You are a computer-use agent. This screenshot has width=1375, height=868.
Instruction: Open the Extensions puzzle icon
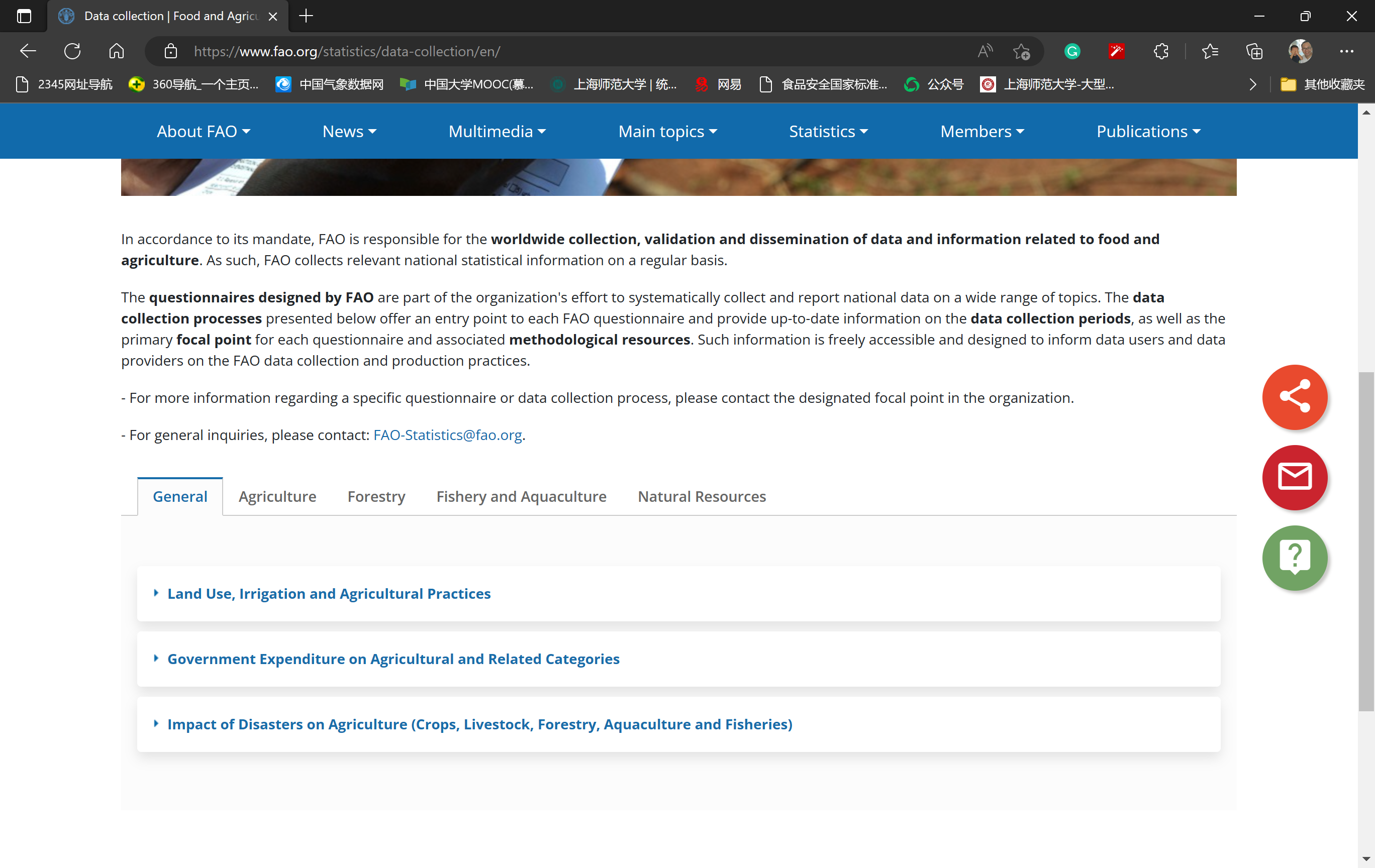[x=1161, y=51]
